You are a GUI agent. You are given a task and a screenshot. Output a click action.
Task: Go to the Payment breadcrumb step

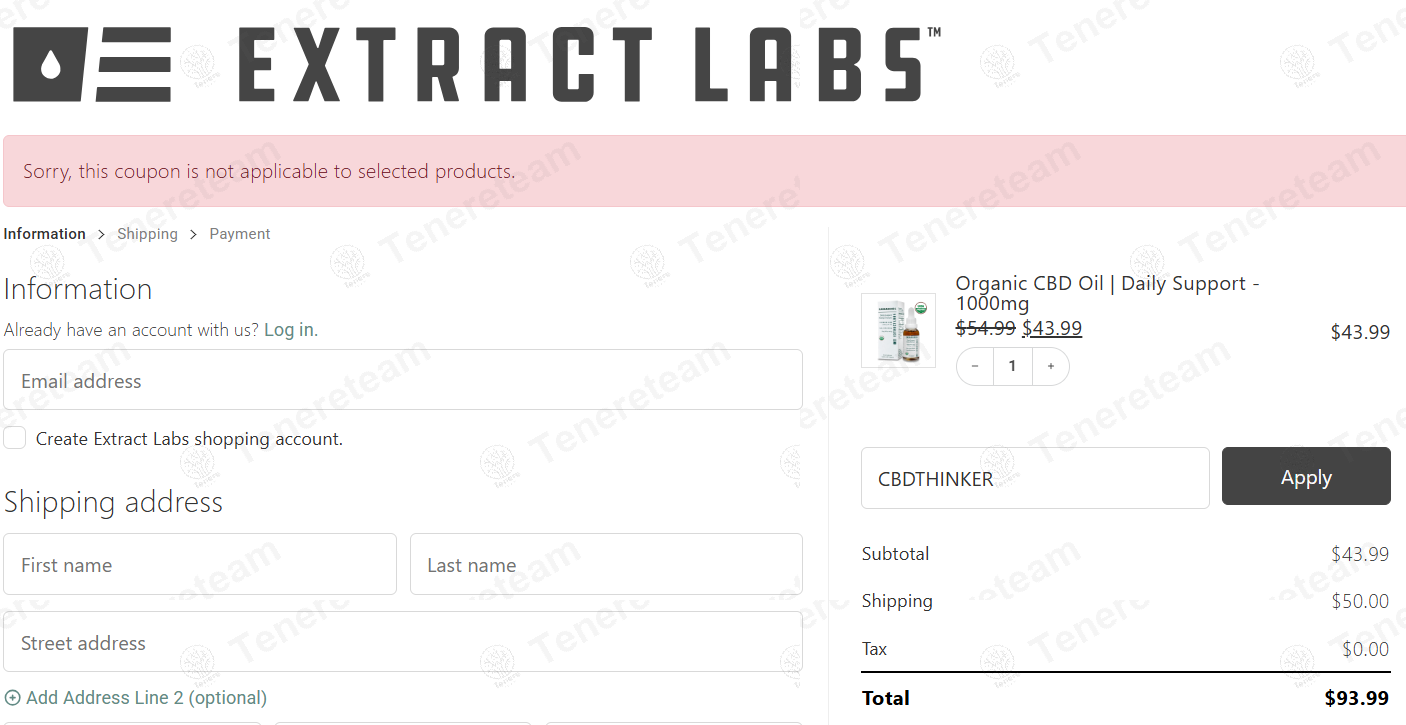point(240,234)
